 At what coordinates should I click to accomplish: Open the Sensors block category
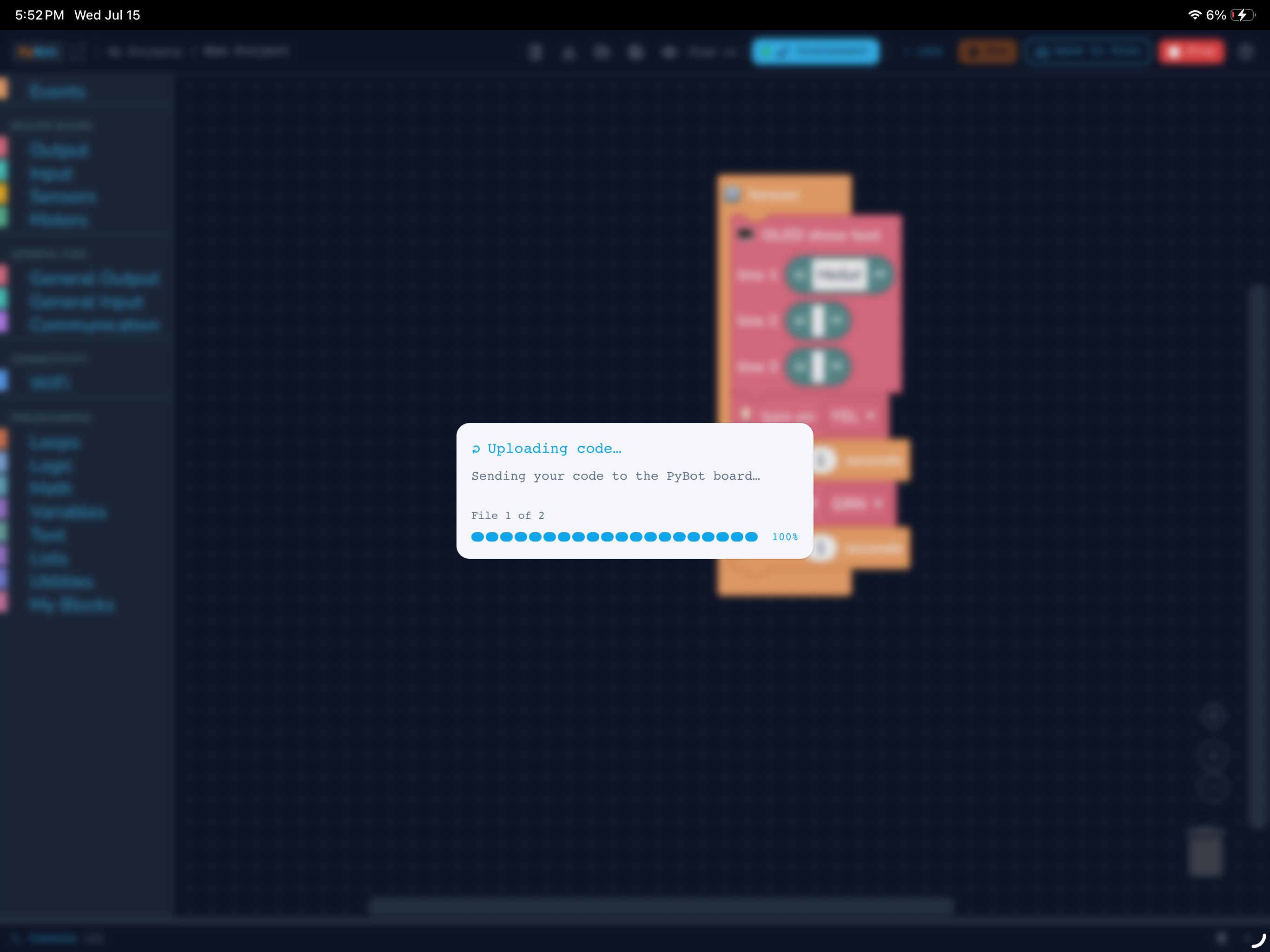pos(63,197)
